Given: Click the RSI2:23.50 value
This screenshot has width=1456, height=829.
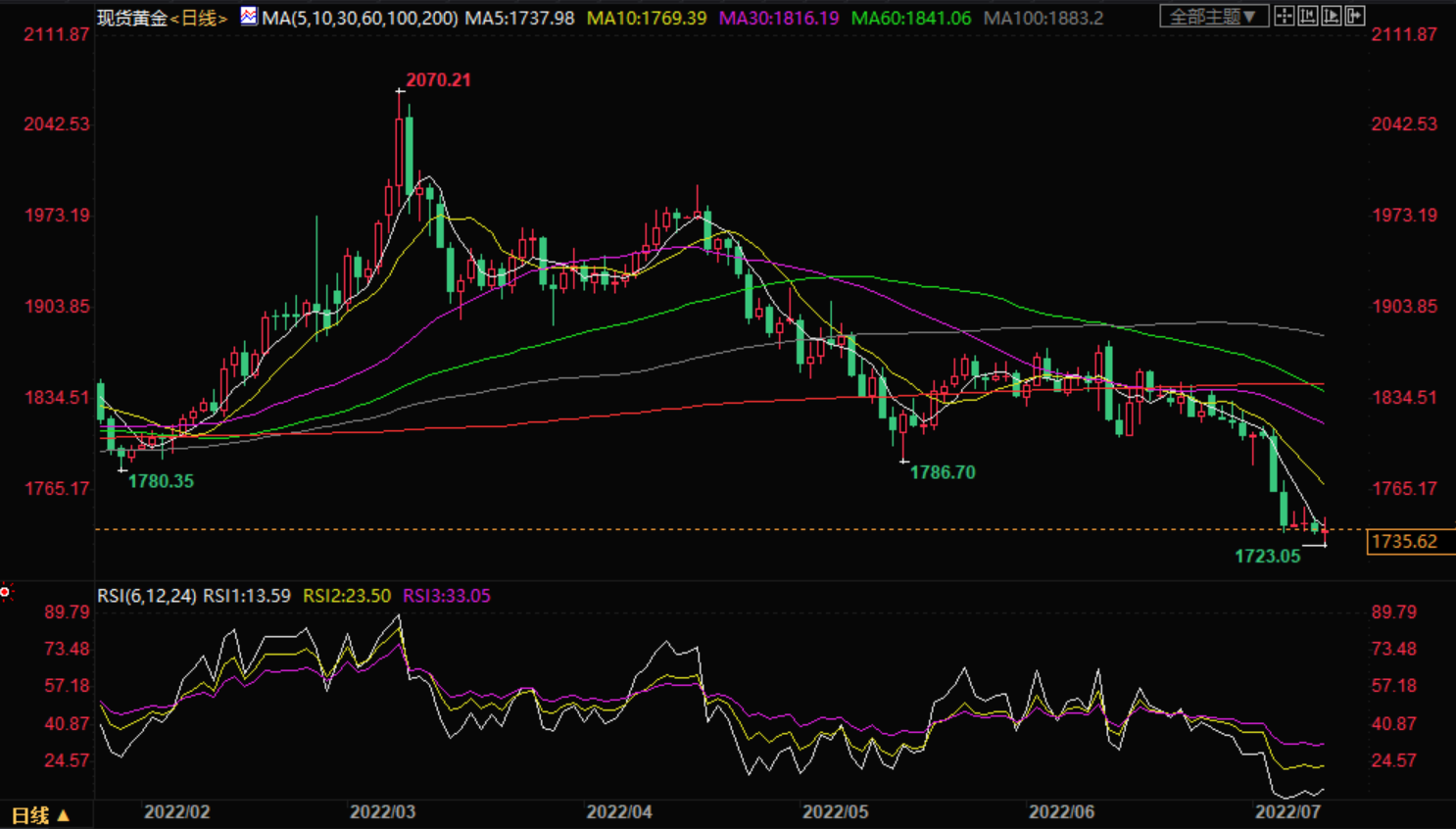Looking at the screenshot, I should pyautogui.click(x=347, y=596).
